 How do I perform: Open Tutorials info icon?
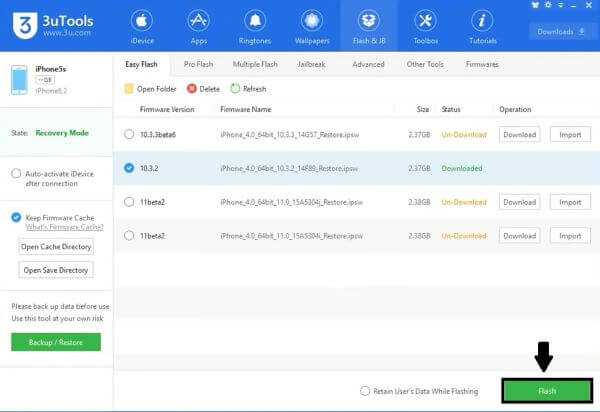coord(482,22)
